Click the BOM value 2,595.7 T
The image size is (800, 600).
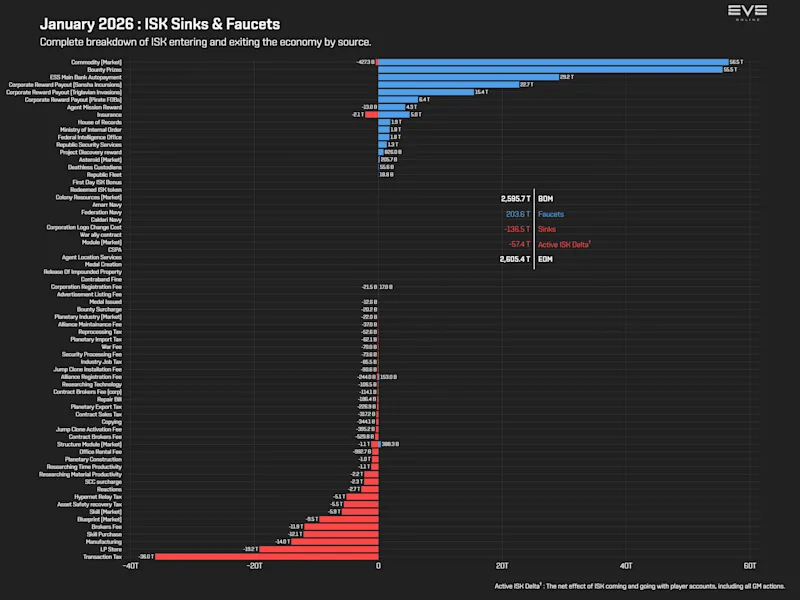[515, 199]
